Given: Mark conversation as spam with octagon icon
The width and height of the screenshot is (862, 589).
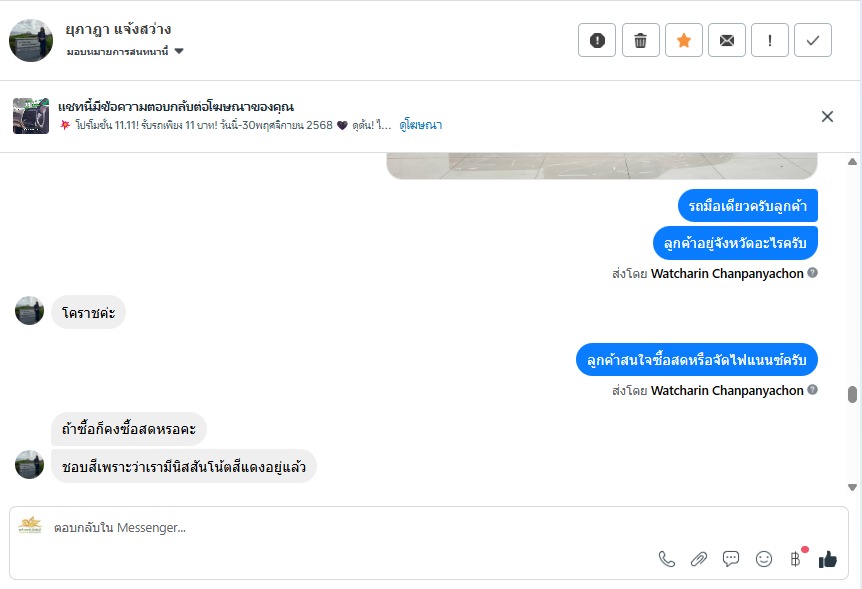Looking at the screenshot, I should (597, 40).
